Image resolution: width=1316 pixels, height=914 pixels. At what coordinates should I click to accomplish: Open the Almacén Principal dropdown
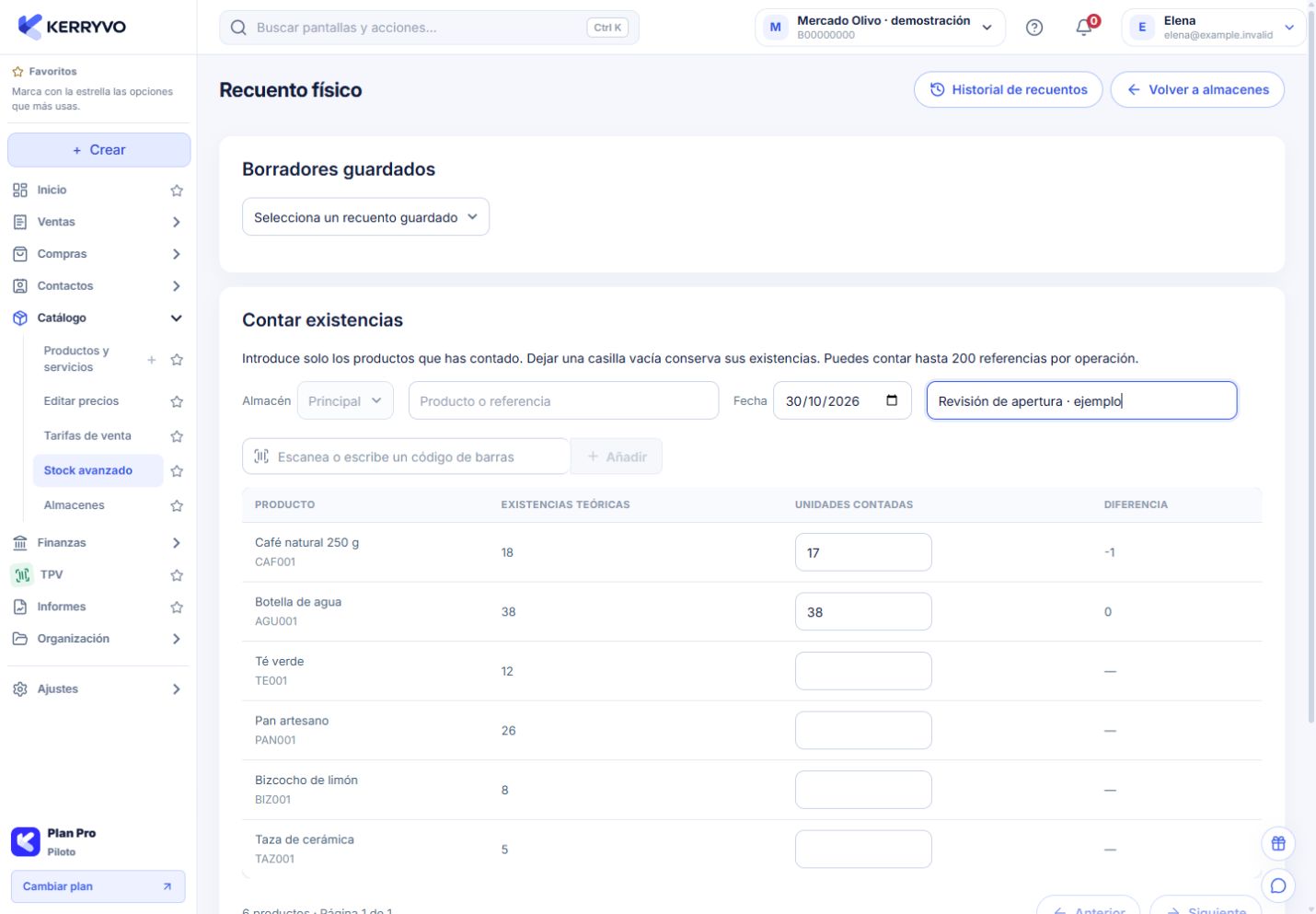pos(345,400)
